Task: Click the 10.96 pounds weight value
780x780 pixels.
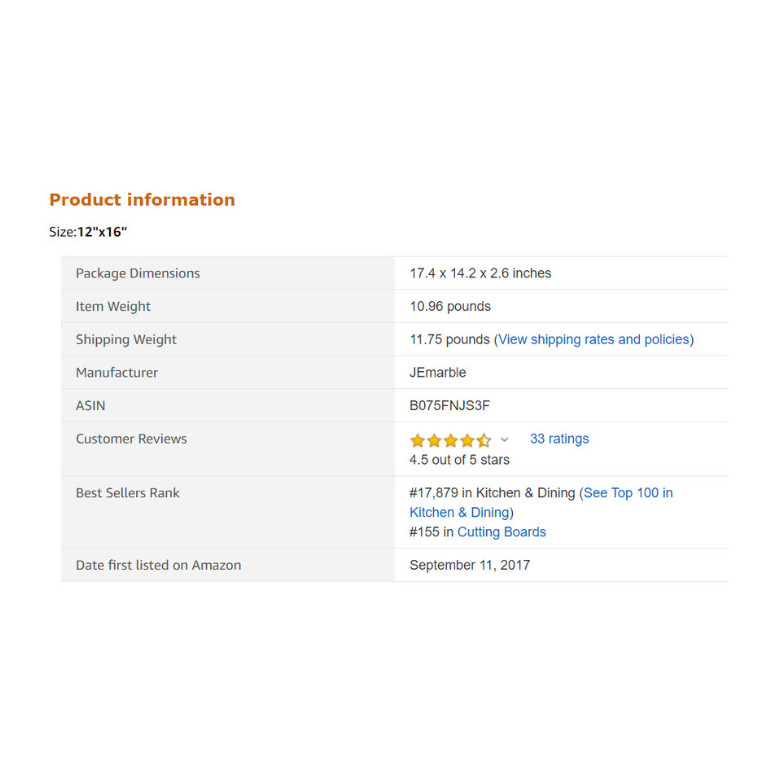Action: click(450, 306)
